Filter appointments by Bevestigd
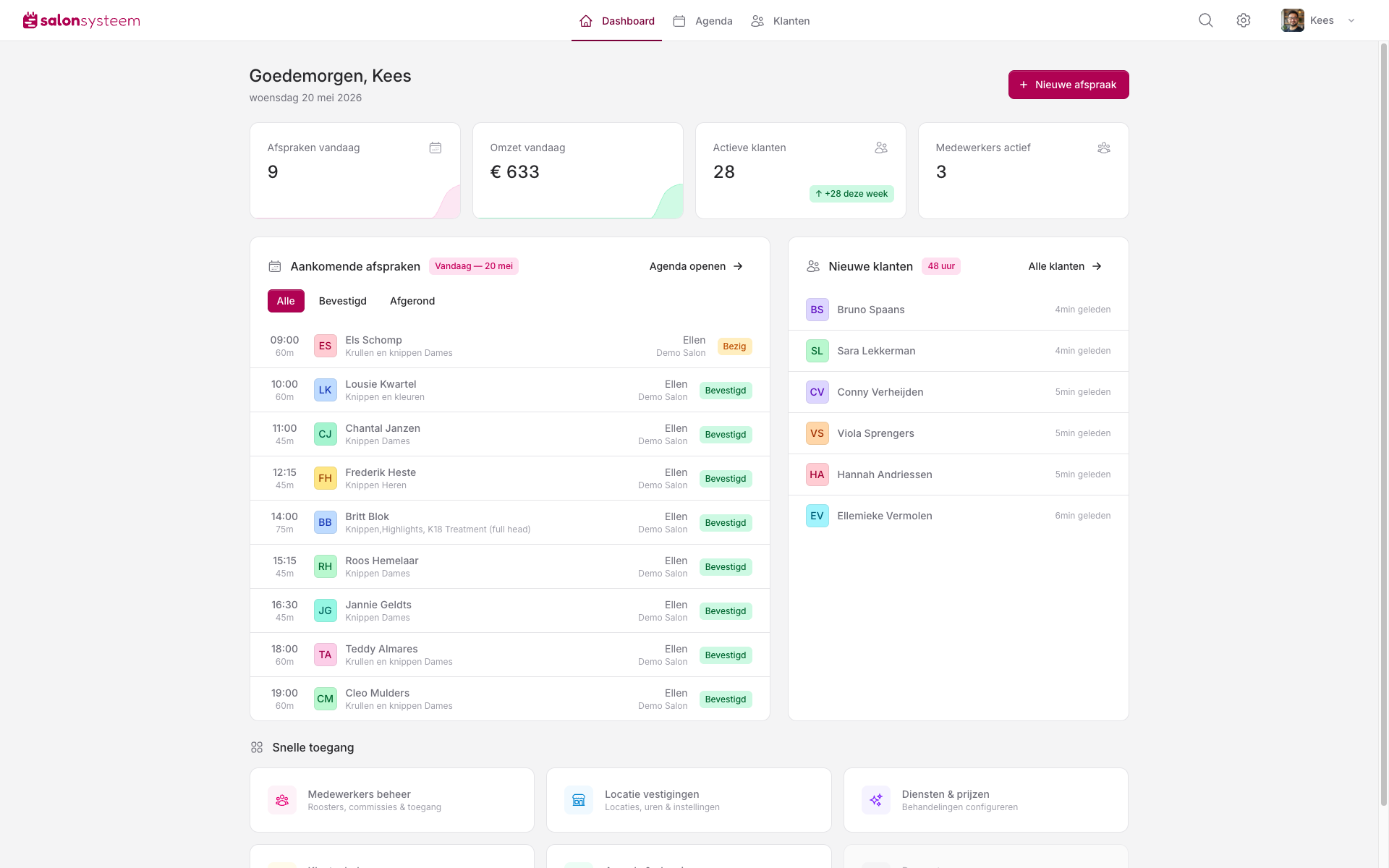The height and width of the screenshot is (868, 1389). (x=343, y=301)
